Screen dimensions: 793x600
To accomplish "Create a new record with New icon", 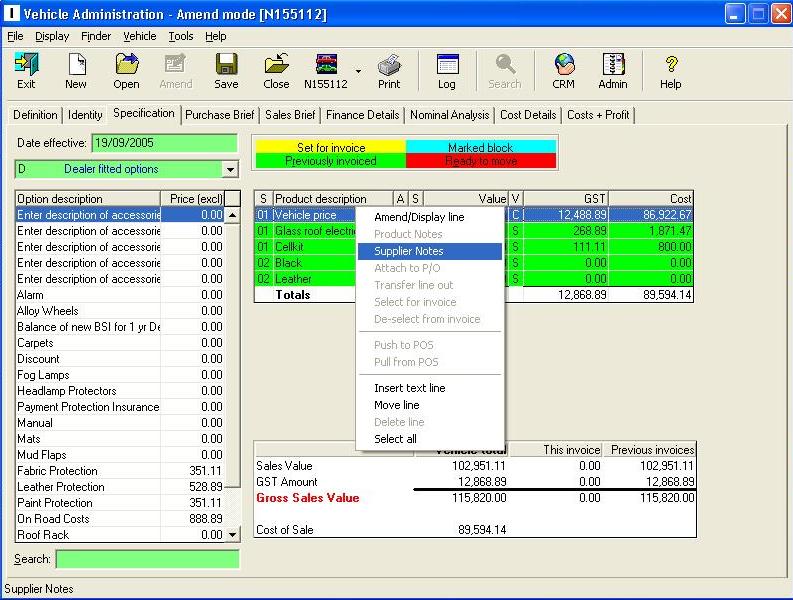I will coord(76,70).
